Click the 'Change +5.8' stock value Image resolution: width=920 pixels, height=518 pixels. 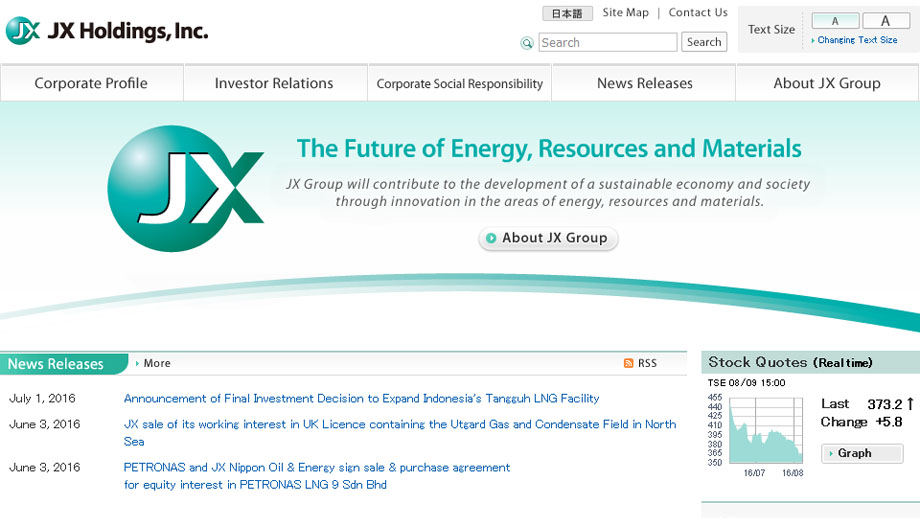point(861,422)
